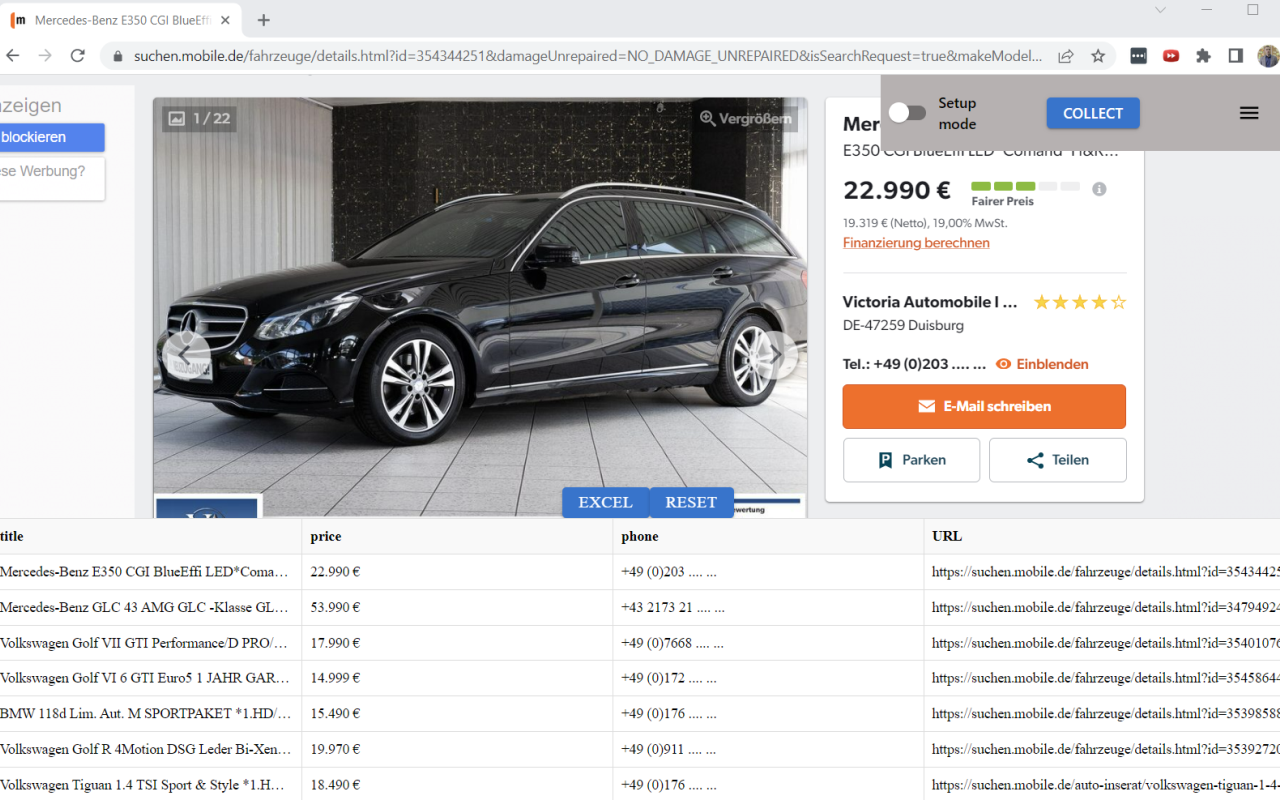Viewport: 1280px width, 800px height.
Task: Select the Volkswagen Golf VI 6 GTI title cell
Action: tap(150, 678)
